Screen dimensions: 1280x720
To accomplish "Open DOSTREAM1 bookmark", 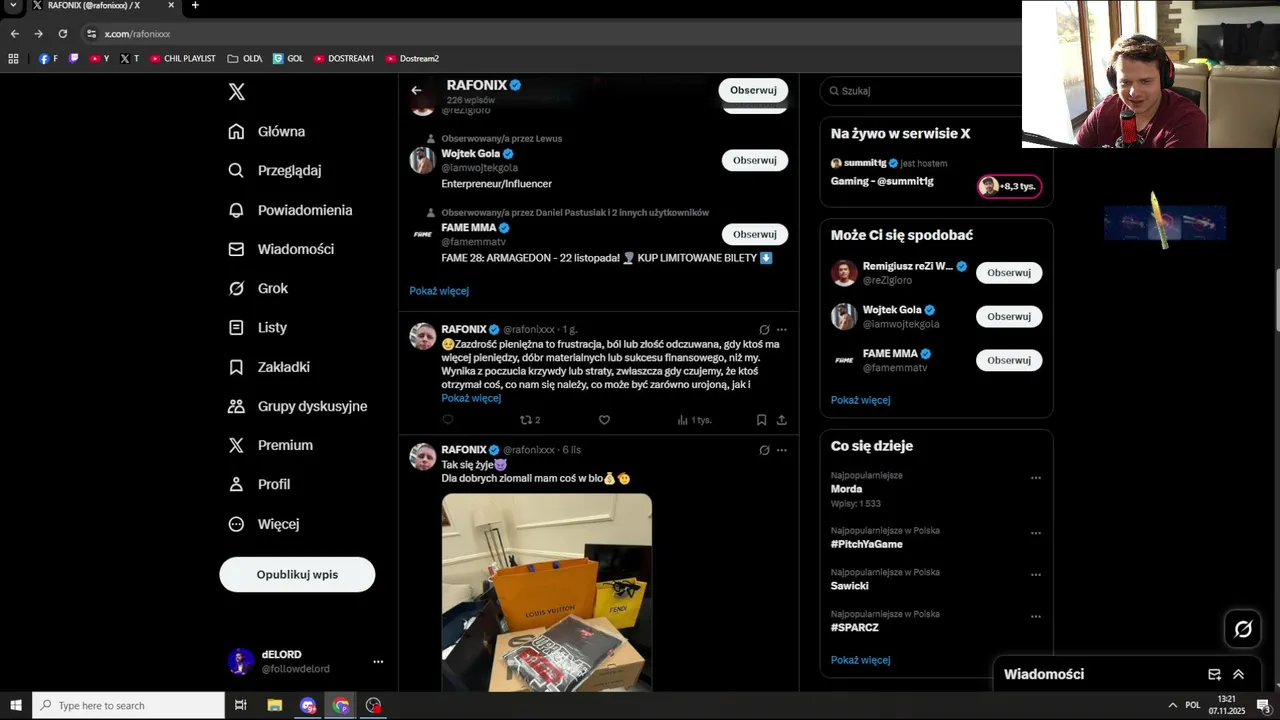I will pos(344,59).
